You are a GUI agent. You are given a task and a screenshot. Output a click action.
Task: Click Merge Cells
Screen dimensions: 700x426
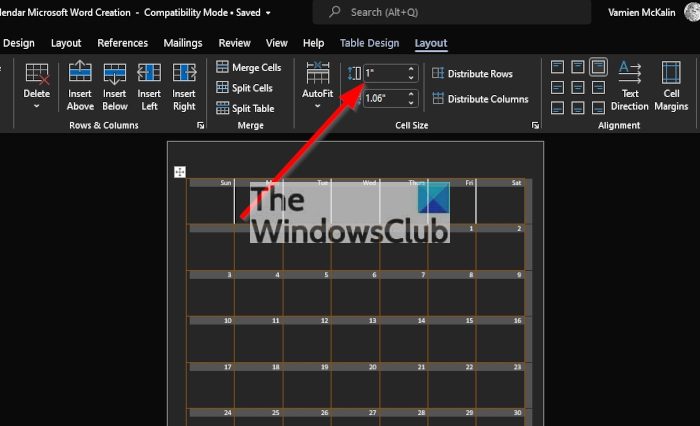pyautogui.click(x=249, y=67)
